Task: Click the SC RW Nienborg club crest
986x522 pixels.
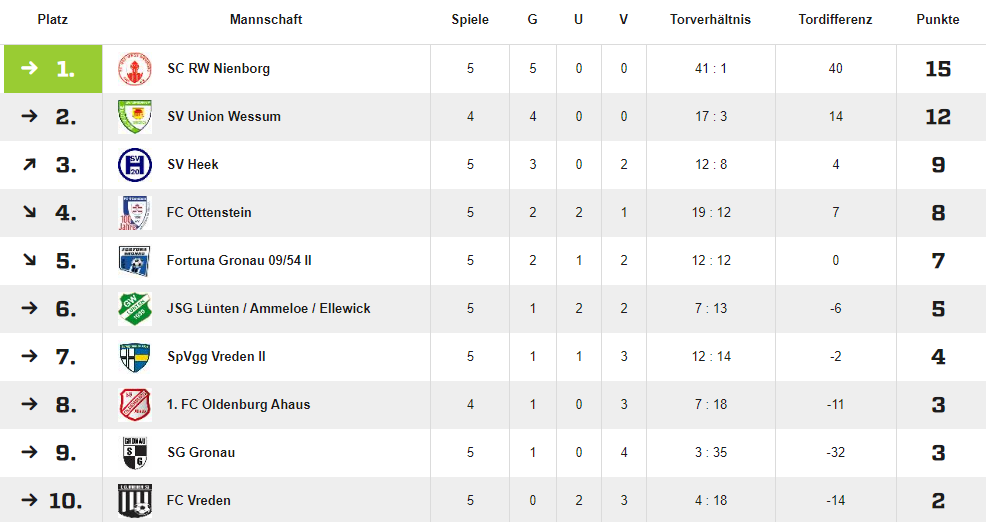Action: click(x=135, y=69)
